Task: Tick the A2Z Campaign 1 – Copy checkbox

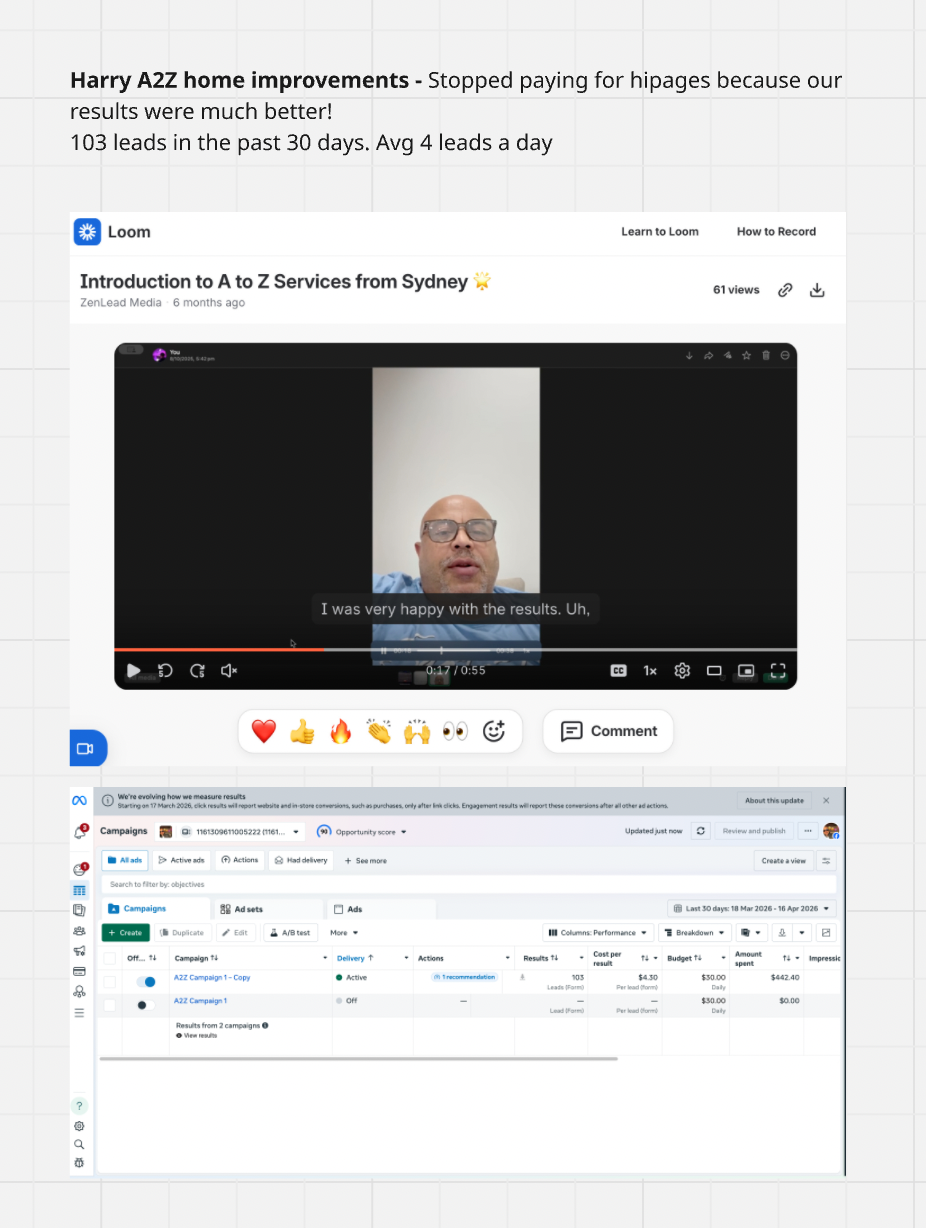Action: (x=110, y=982)
